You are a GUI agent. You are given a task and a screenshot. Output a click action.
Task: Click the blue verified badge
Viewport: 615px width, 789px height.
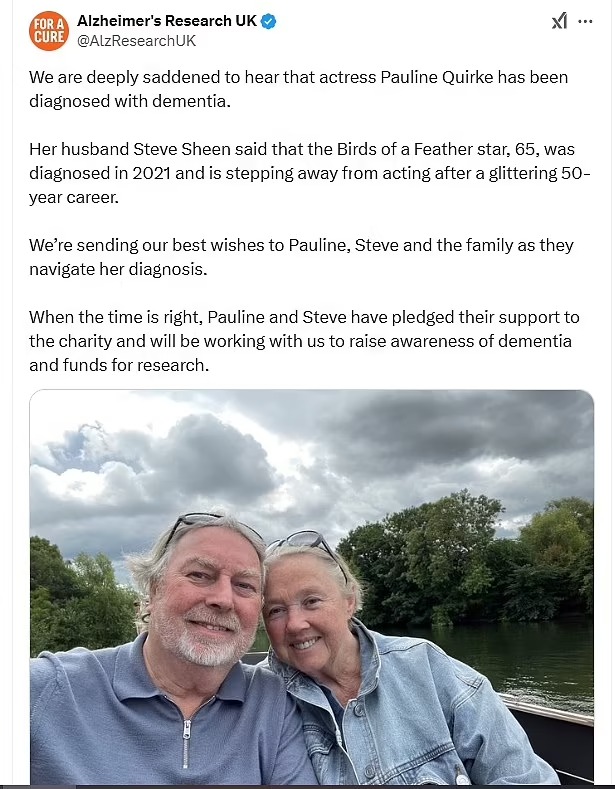pyautogui.click(x=268, y=21)
